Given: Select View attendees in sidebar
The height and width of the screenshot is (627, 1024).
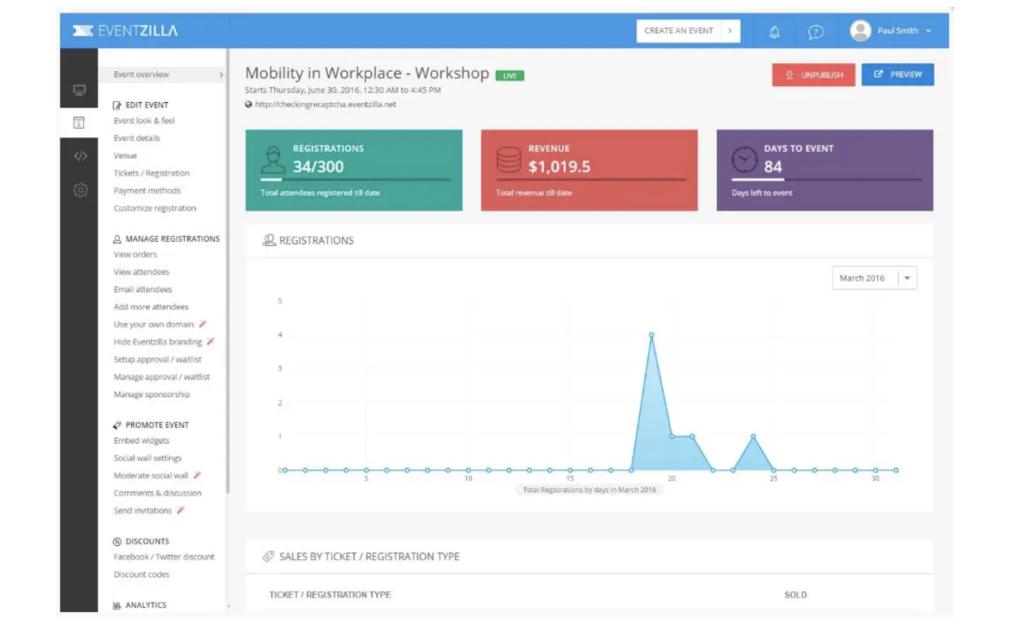Looking at the screenshot, I should click(x=141, y=272).
